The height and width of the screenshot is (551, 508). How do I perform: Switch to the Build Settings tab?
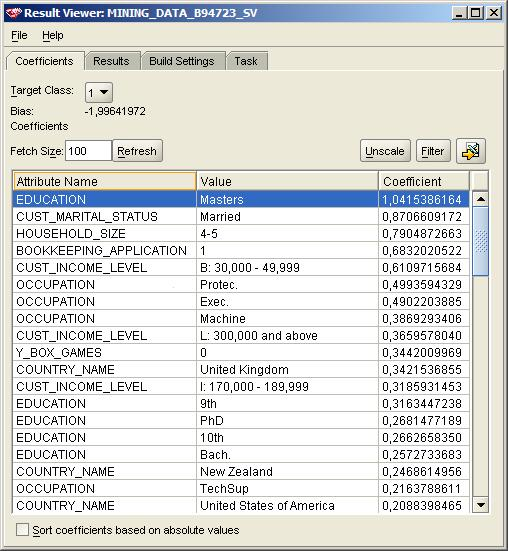pos(182,61)
